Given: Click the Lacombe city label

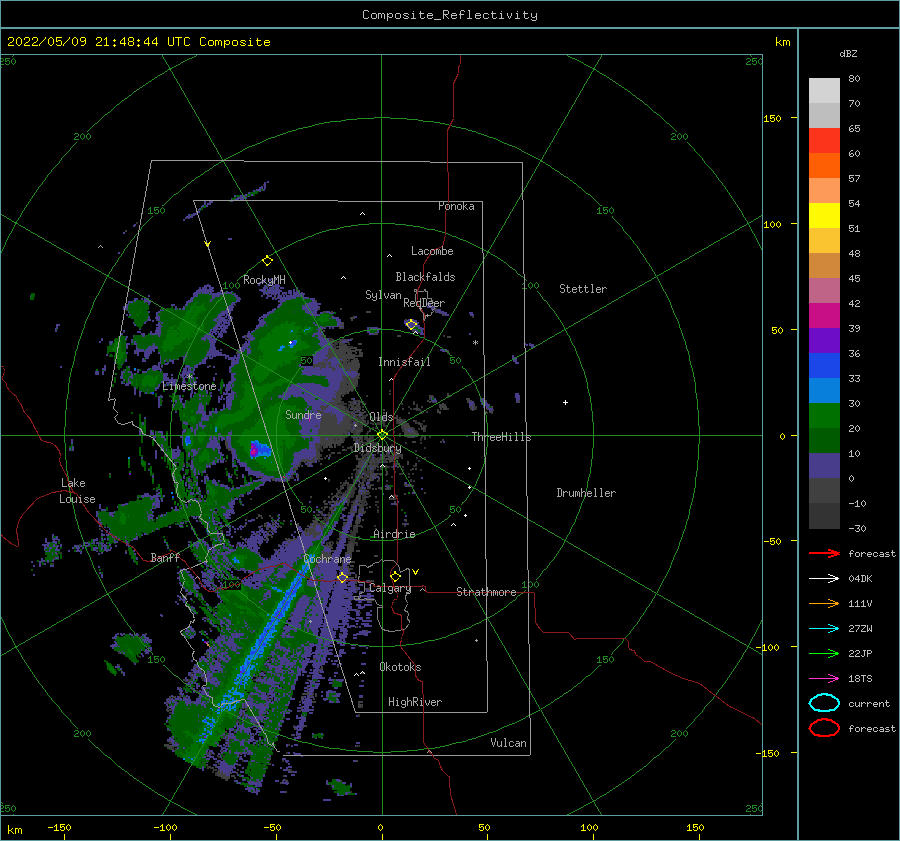Looking at the screenshot, I should [x=432, y=251].
